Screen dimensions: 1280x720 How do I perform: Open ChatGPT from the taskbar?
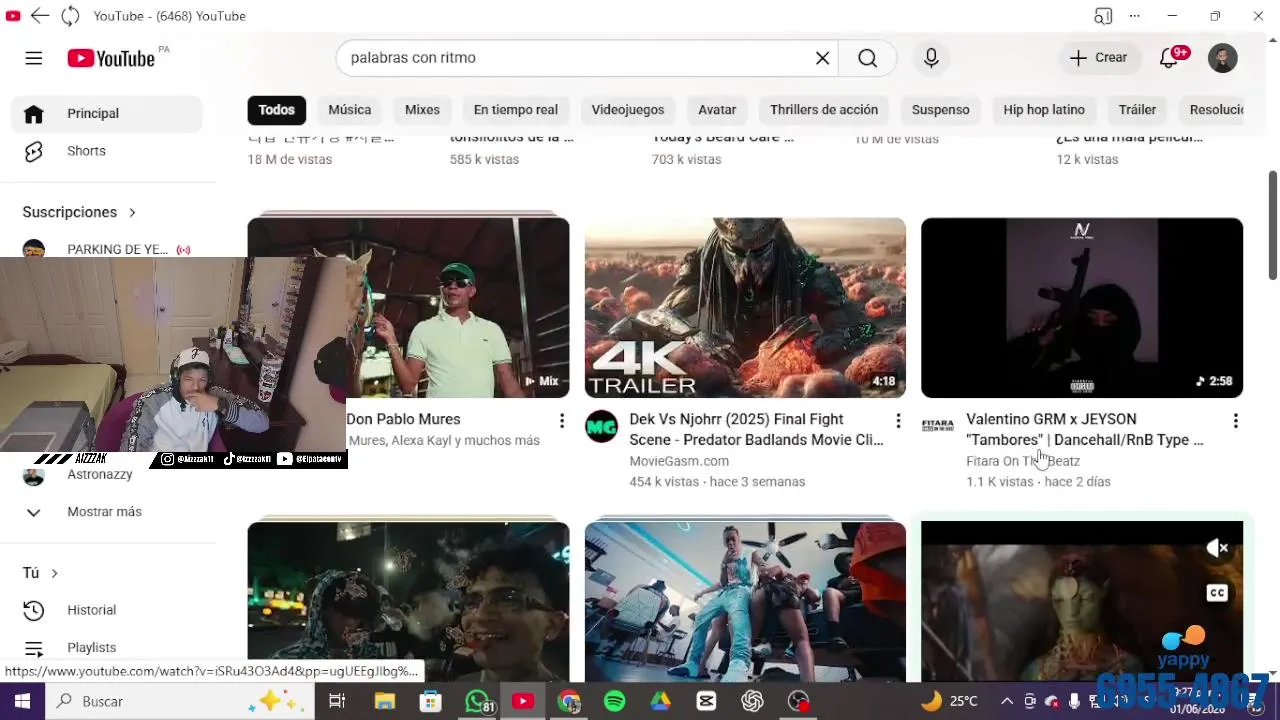(752, 702)
